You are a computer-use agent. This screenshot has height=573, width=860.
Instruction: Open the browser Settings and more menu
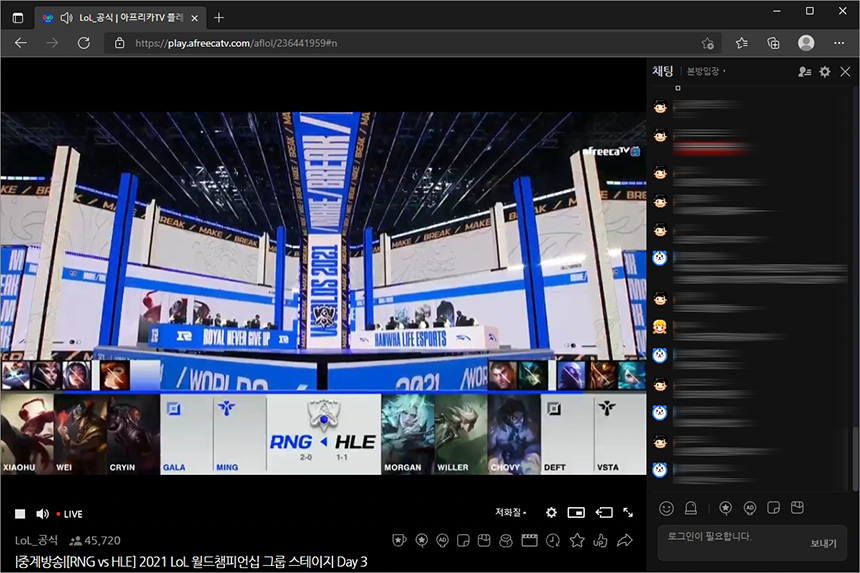click(839, 43)
